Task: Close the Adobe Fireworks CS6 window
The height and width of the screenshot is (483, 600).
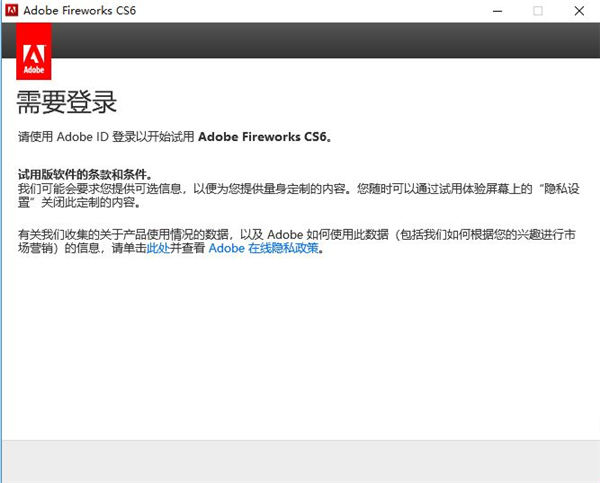Action: click(579, 11)
